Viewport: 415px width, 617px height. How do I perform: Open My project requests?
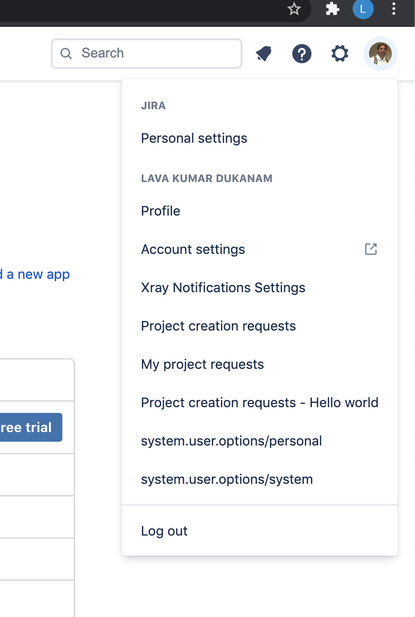[x=260, y=364]
